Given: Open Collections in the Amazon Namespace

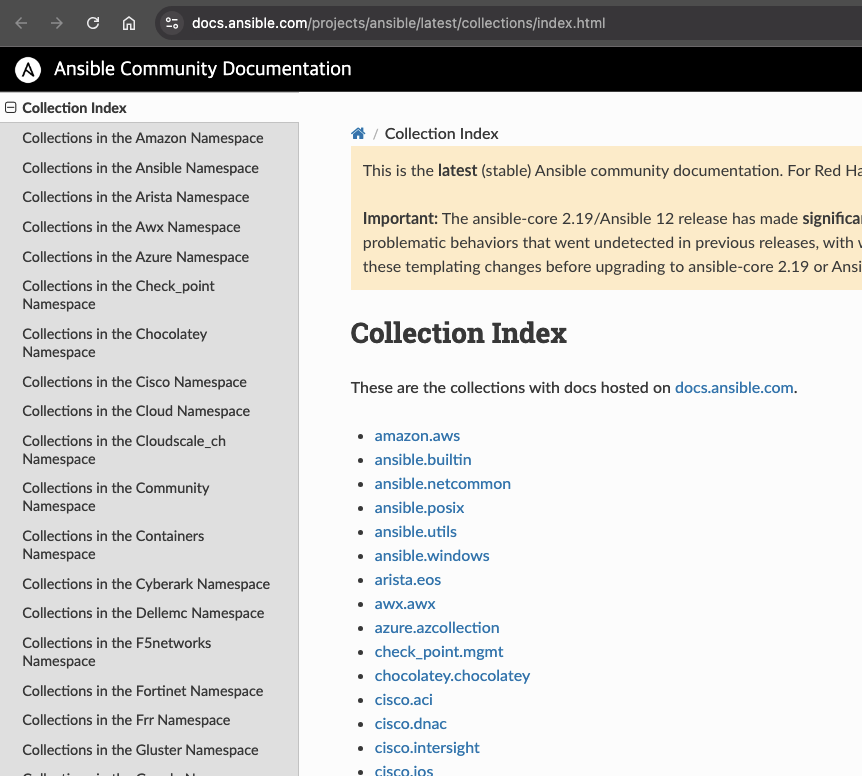Looking at the screenshot, I should click(143, 138).
